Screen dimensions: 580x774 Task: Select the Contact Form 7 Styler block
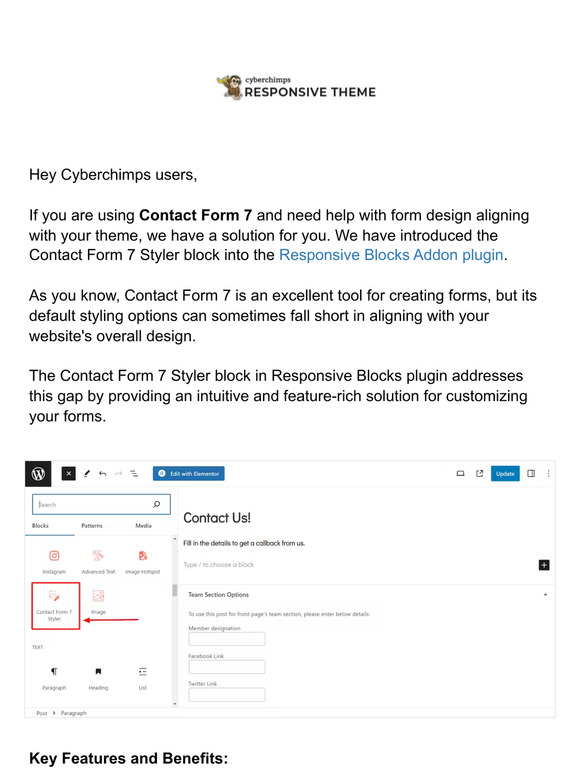click(x=56, y=606)
